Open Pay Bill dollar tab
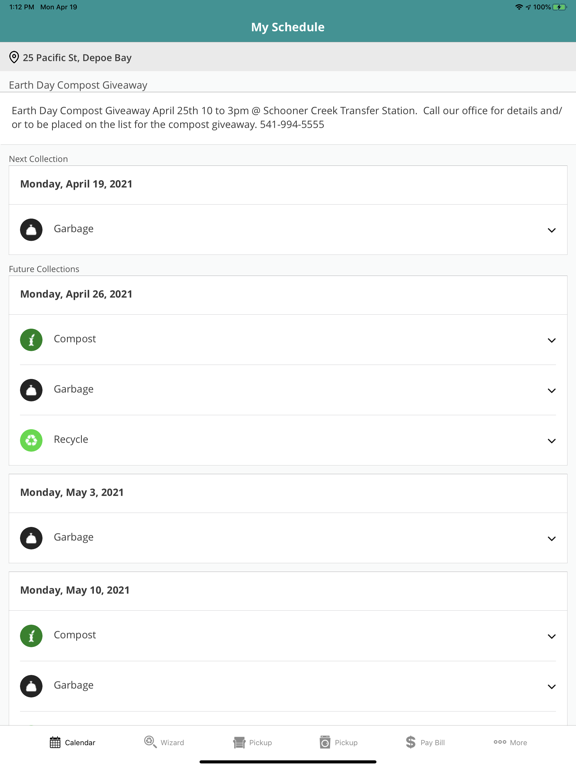Viewport: 576px width, 768px height. click(425, 742)
